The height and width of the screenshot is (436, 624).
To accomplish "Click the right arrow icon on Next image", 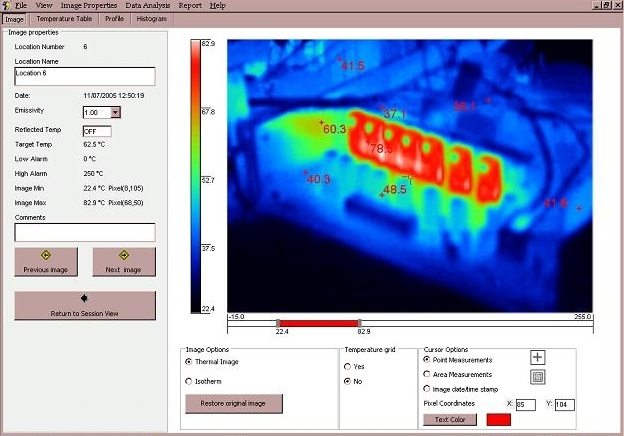I will 124,255.
